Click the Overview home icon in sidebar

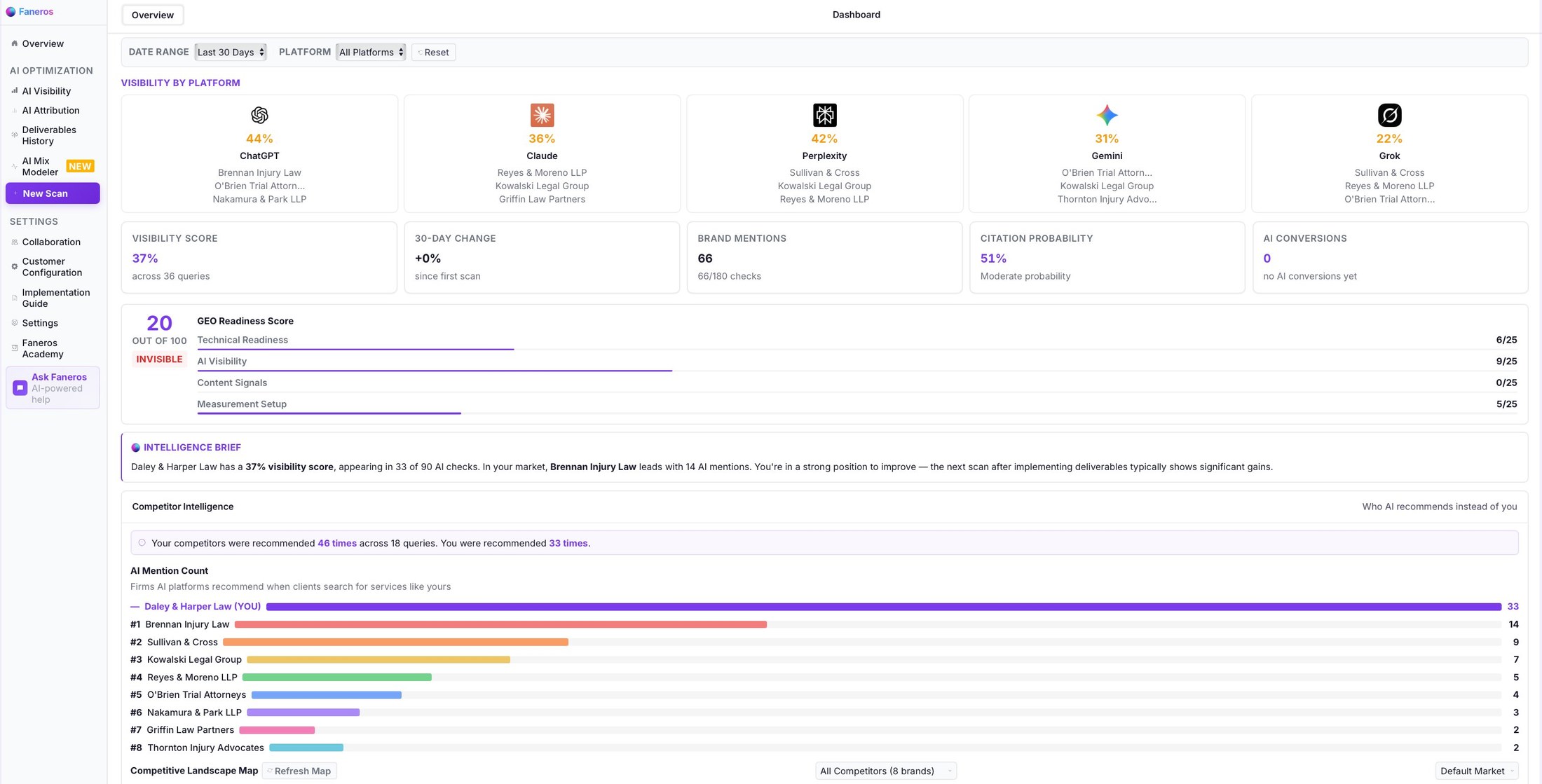[14, 43]
